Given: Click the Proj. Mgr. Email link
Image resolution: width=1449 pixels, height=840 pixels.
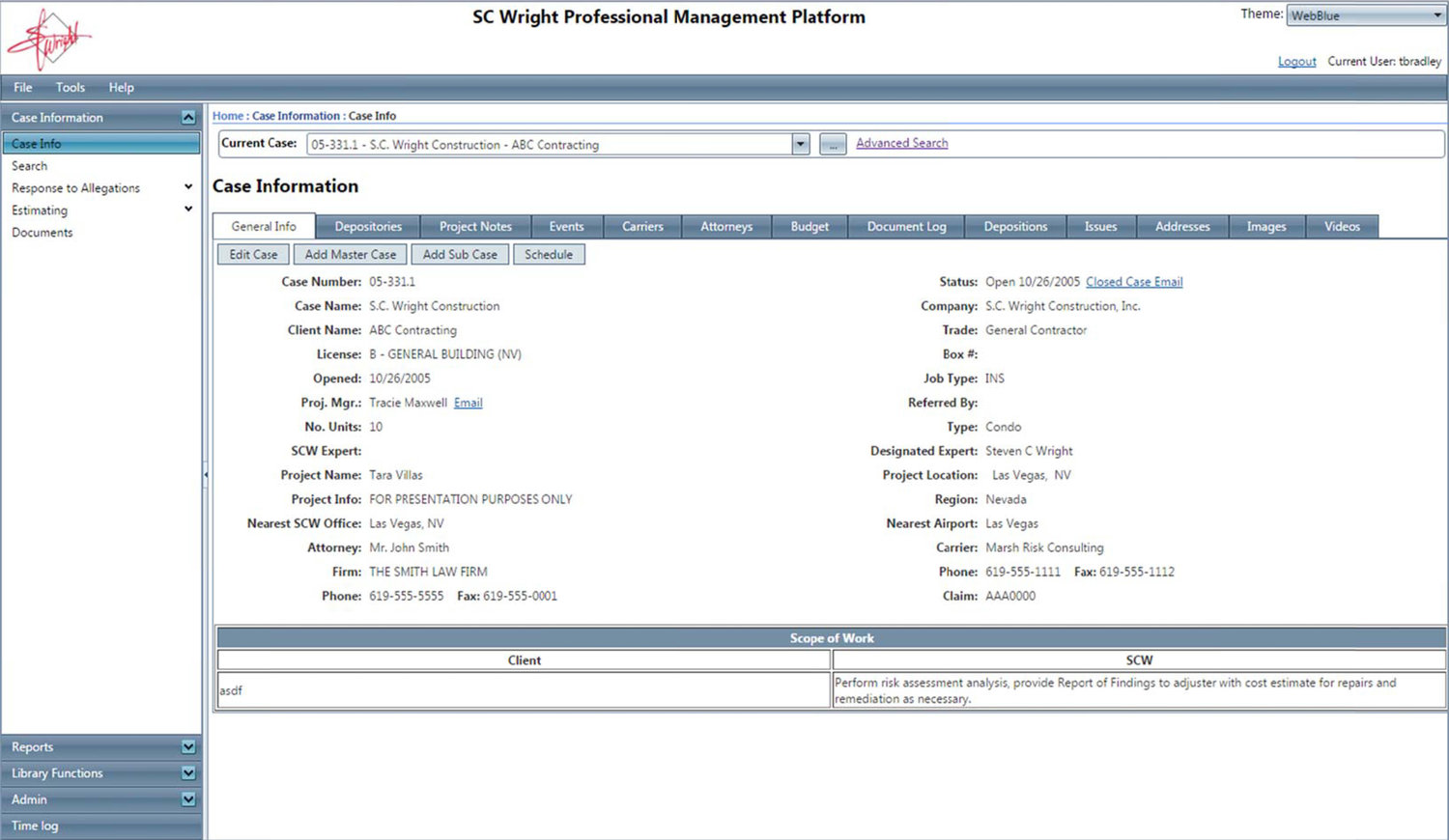Looking at the screenshot, I should click(x=469, y=403).
